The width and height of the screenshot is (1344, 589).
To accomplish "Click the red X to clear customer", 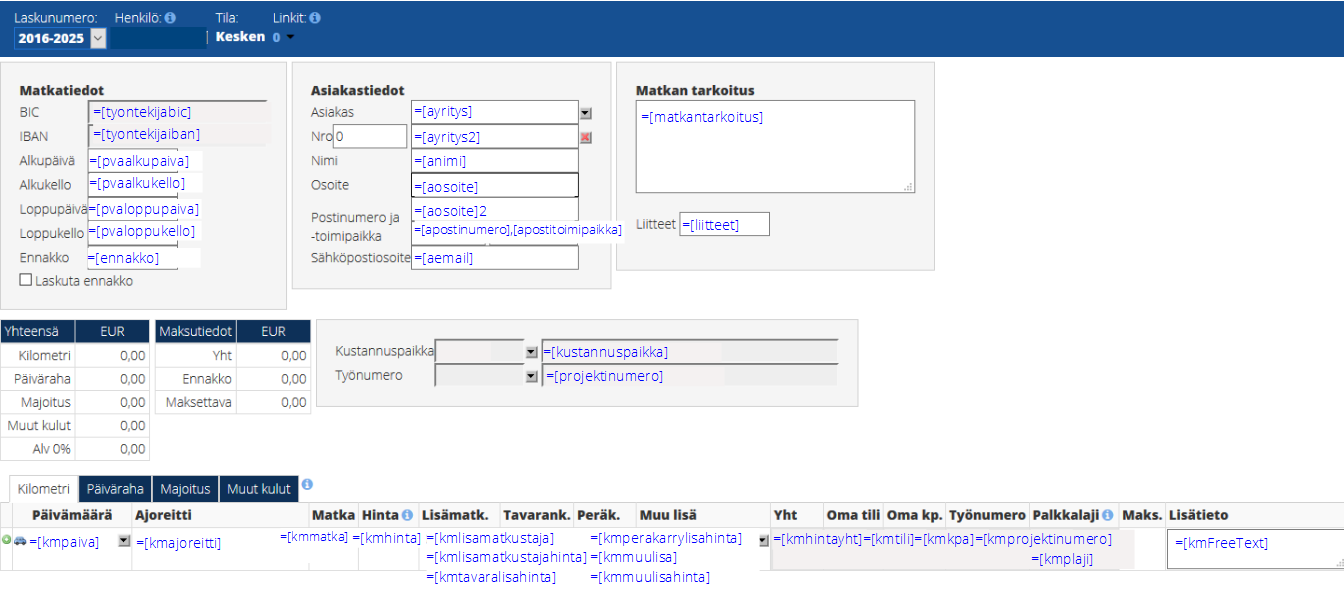I will 586,137.
